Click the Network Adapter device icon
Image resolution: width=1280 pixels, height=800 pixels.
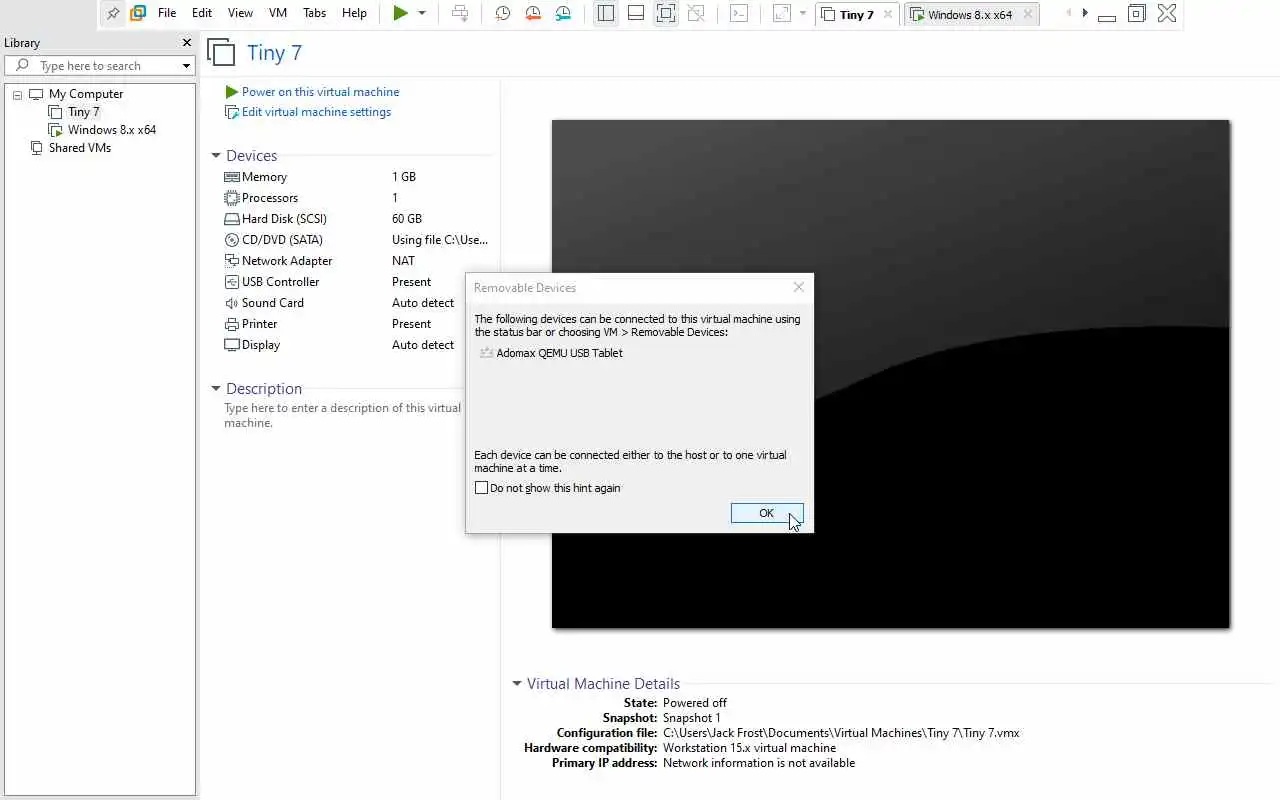click(x=232, y=261)
